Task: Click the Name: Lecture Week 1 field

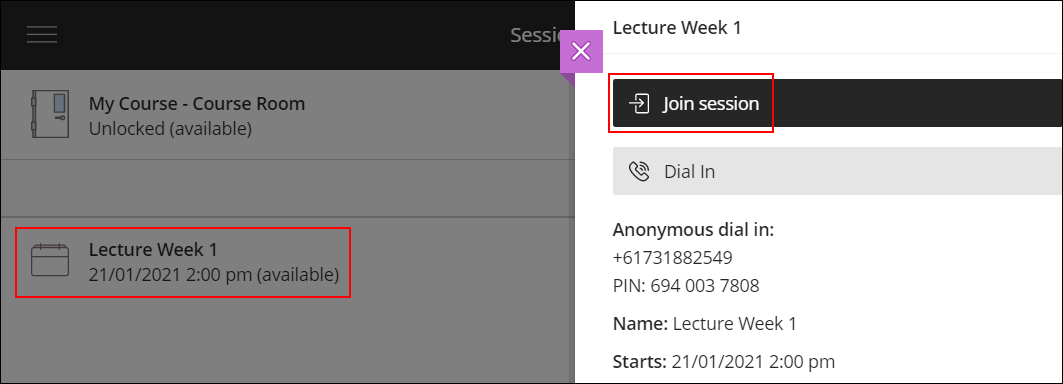Action: click(x=704, y=324)
